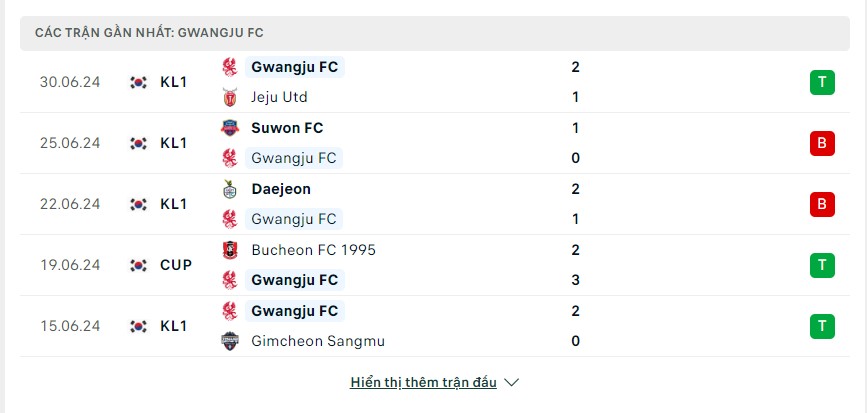Open the Bucheon FC 1995 team link

click(x=314, y=250)
